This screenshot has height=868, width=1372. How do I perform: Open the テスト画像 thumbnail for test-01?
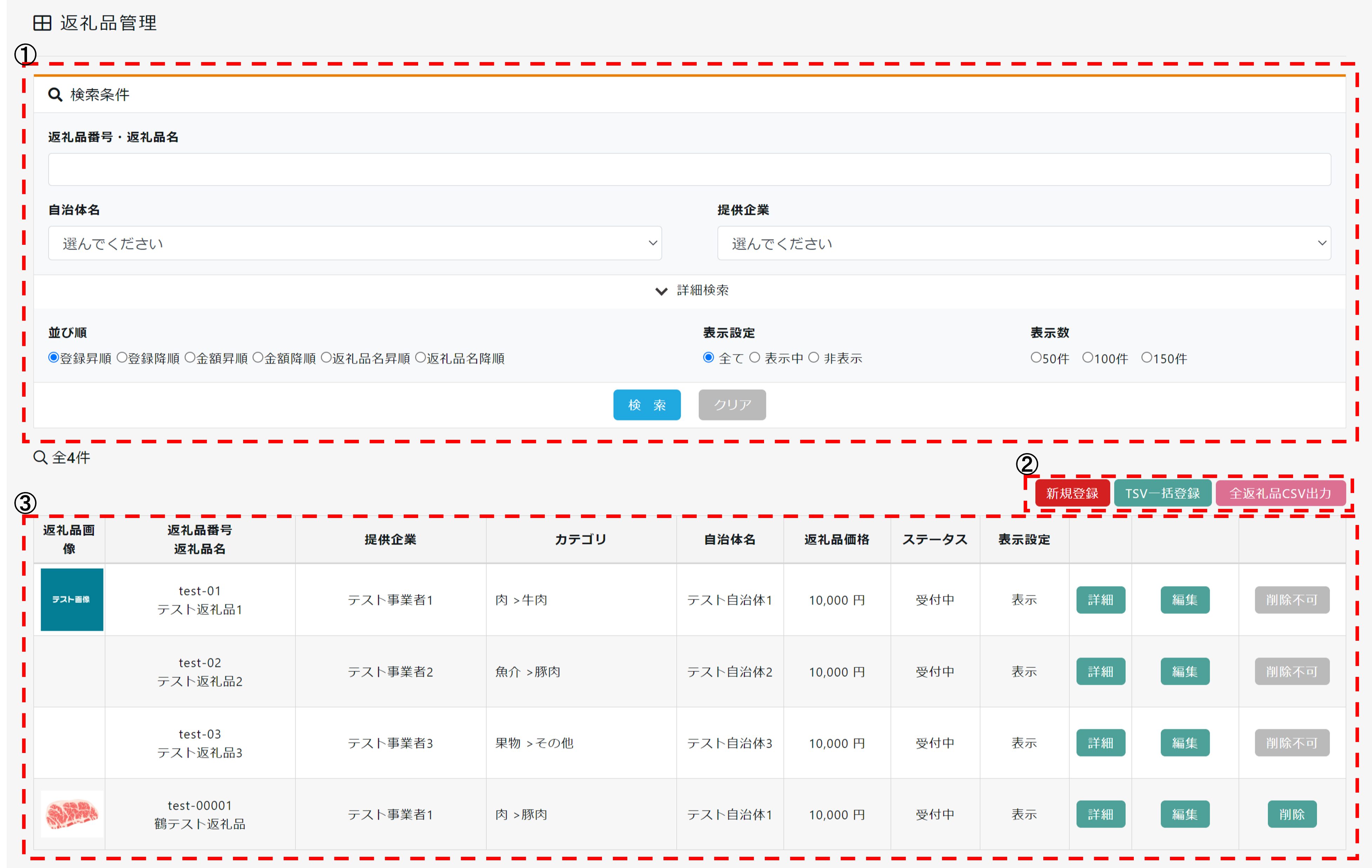click(72, 599)
